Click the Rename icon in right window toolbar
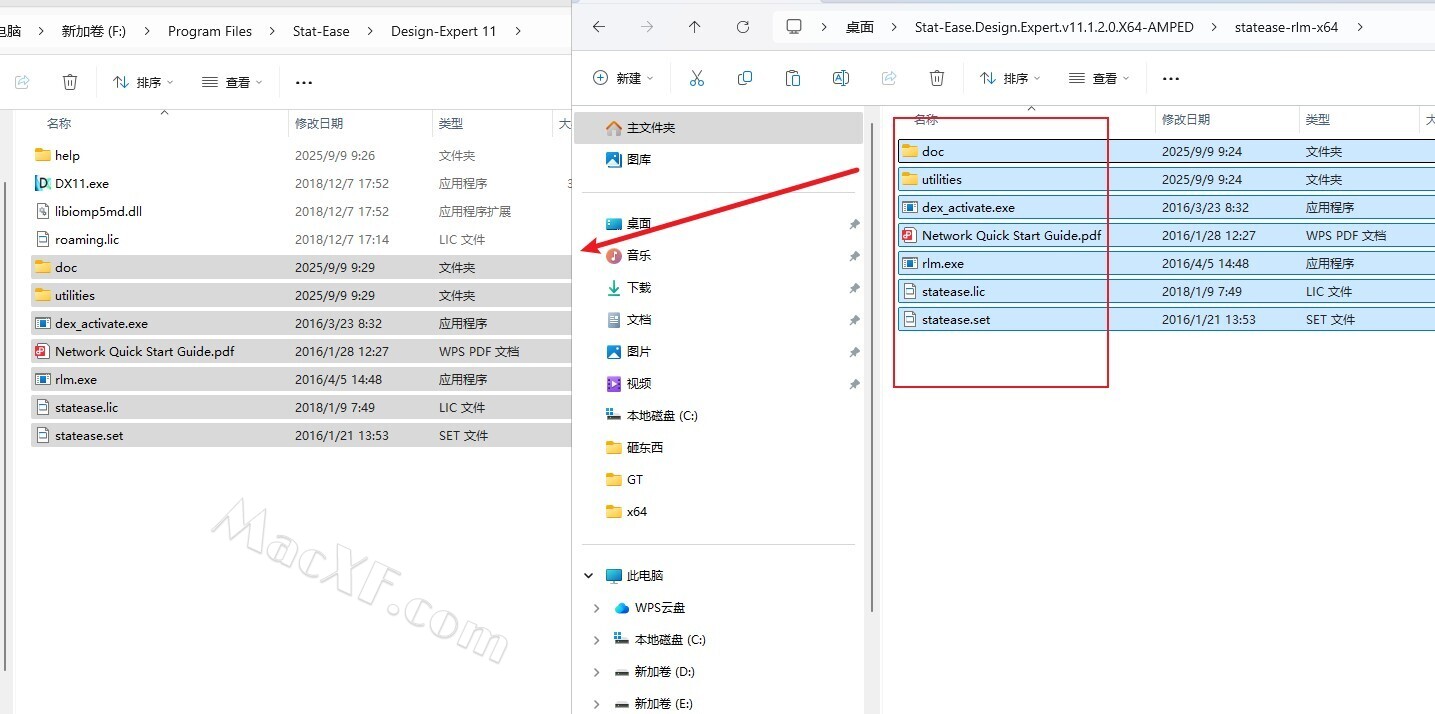 pos(841,78)
